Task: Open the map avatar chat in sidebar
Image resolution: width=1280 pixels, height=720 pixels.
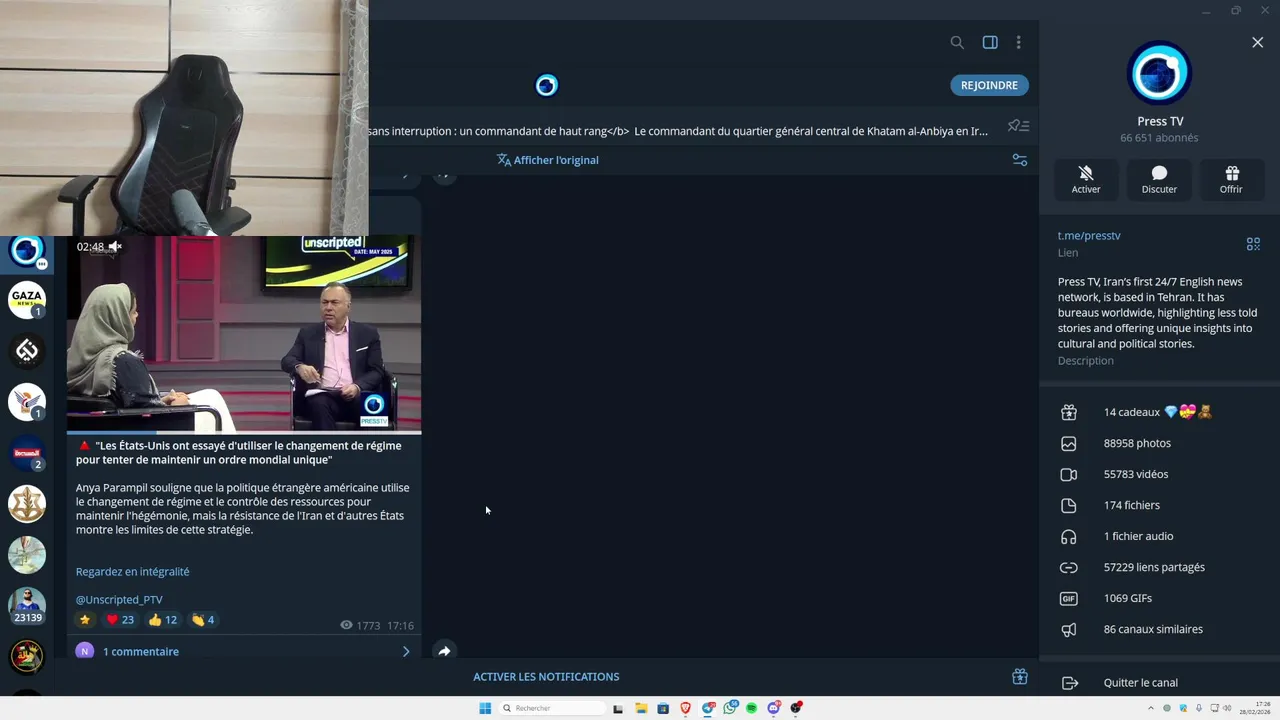Action: tap(27, 555)
